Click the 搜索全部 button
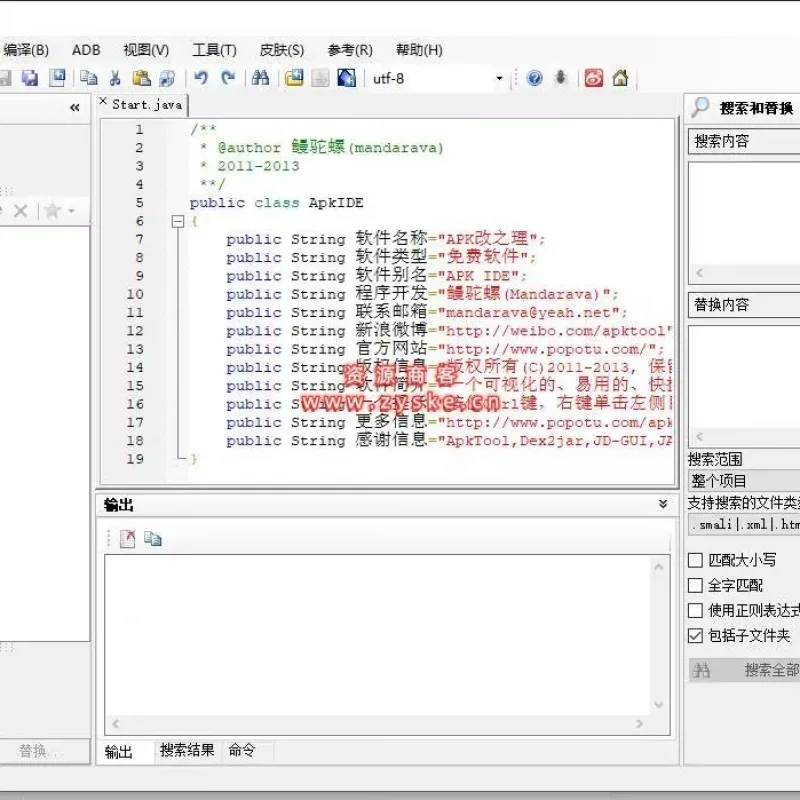Screen dimensions: 800x800 point(744,670)
